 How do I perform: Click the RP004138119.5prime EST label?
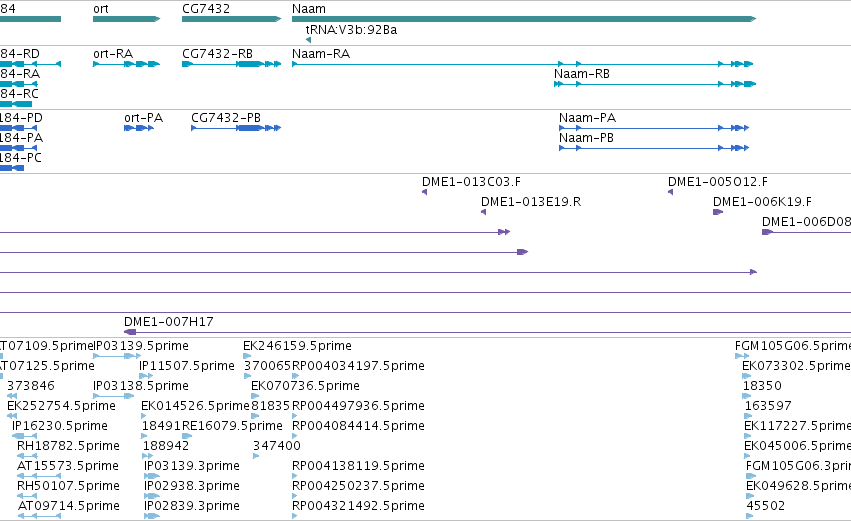pyautogui.click(x=358, y=466)
